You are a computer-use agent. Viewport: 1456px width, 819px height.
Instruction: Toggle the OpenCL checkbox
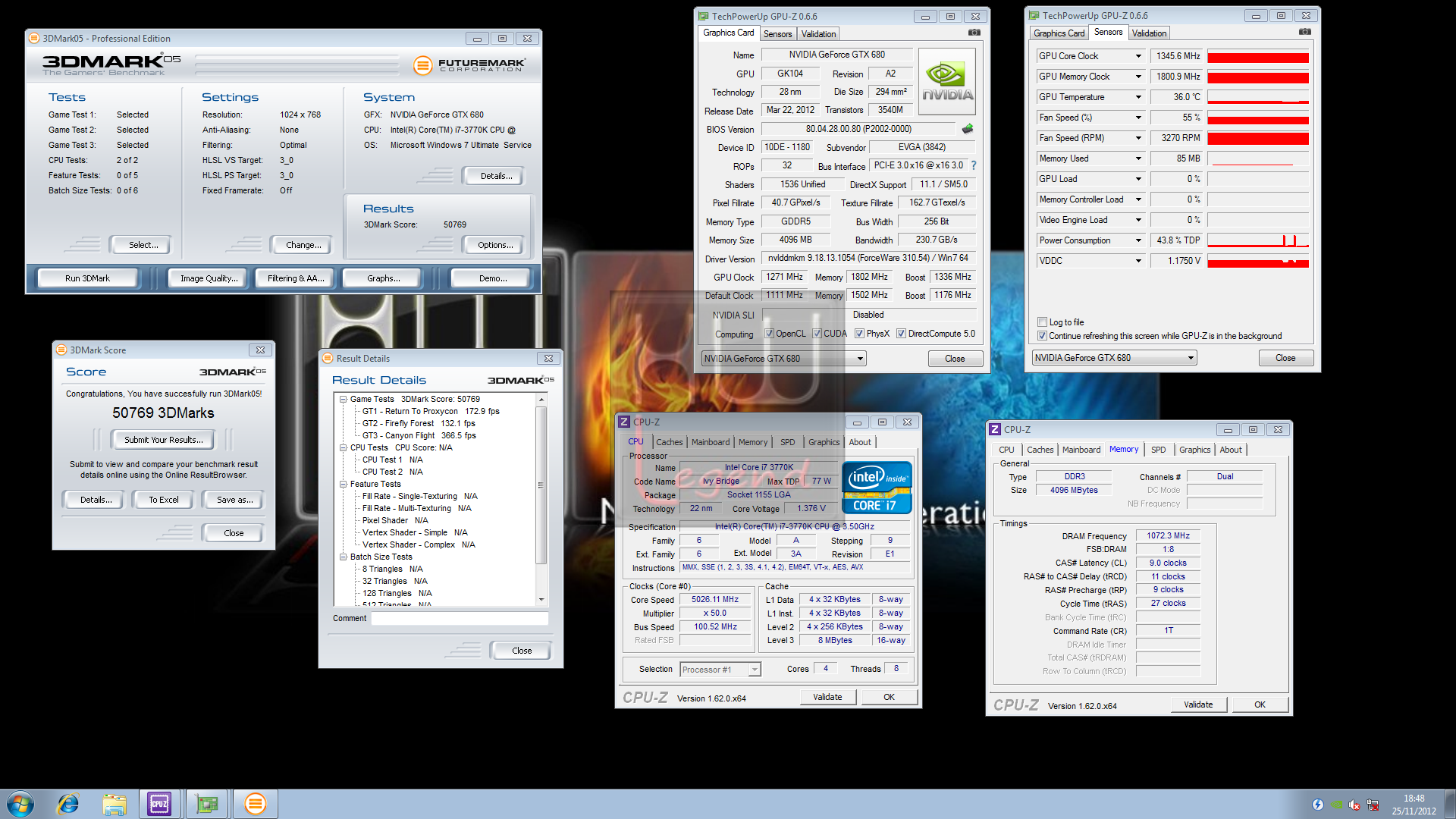click(x=770, y=334)
